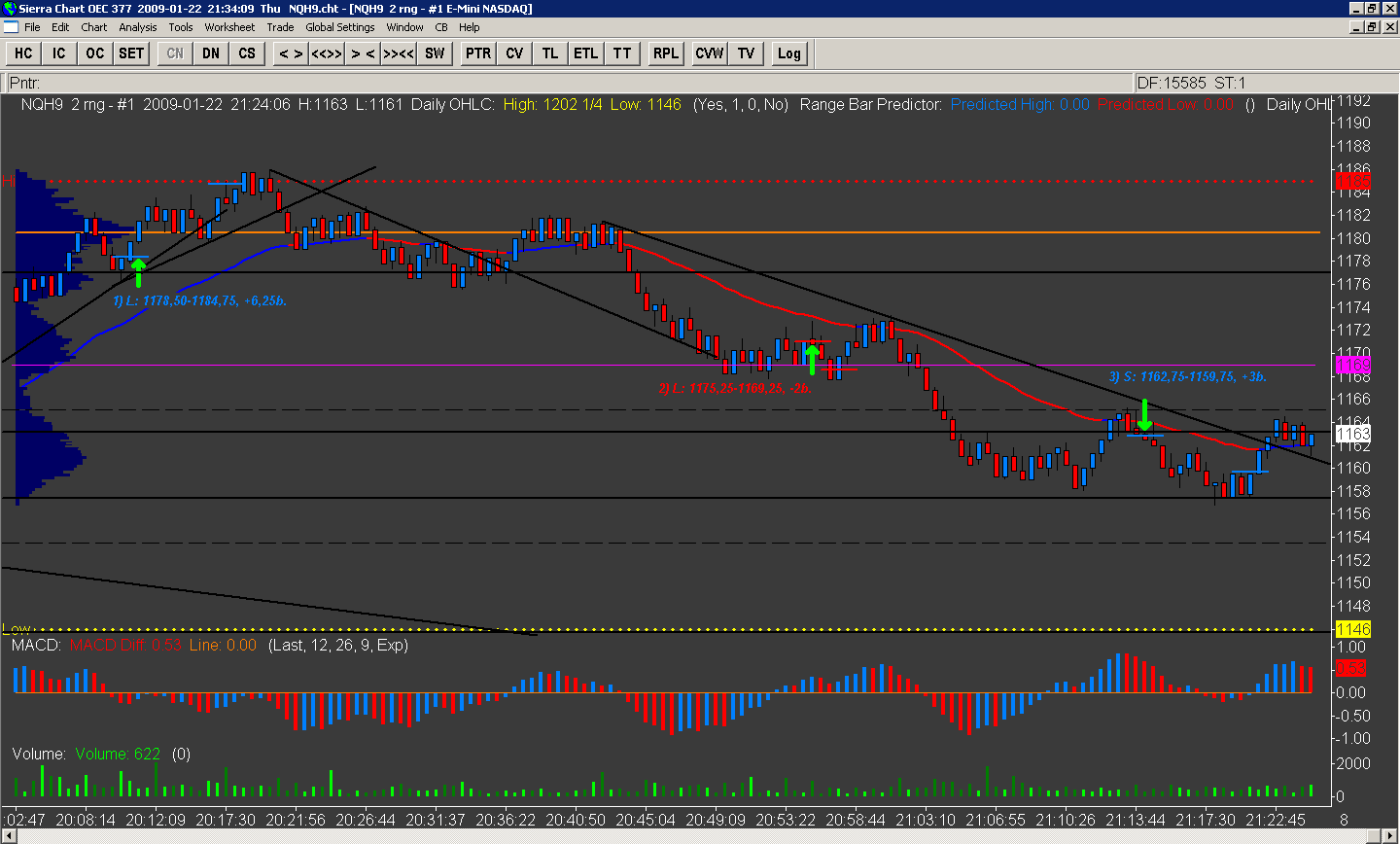Restore the inner chart window
1400x844 pixels.
(x=1373, y=27)
